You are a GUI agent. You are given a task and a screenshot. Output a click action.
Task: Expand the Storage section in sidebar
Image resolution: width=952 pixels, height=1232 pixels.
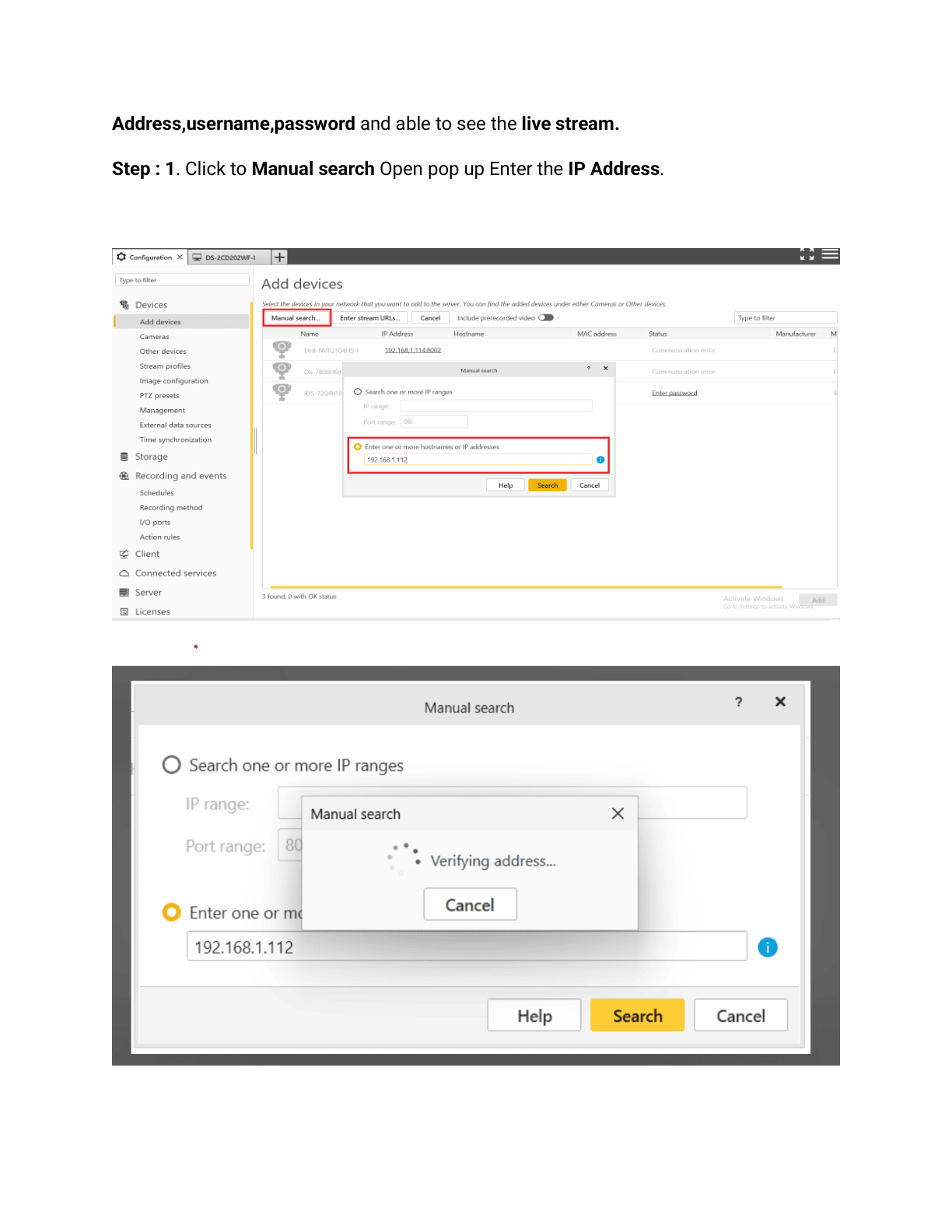[151, 457]
